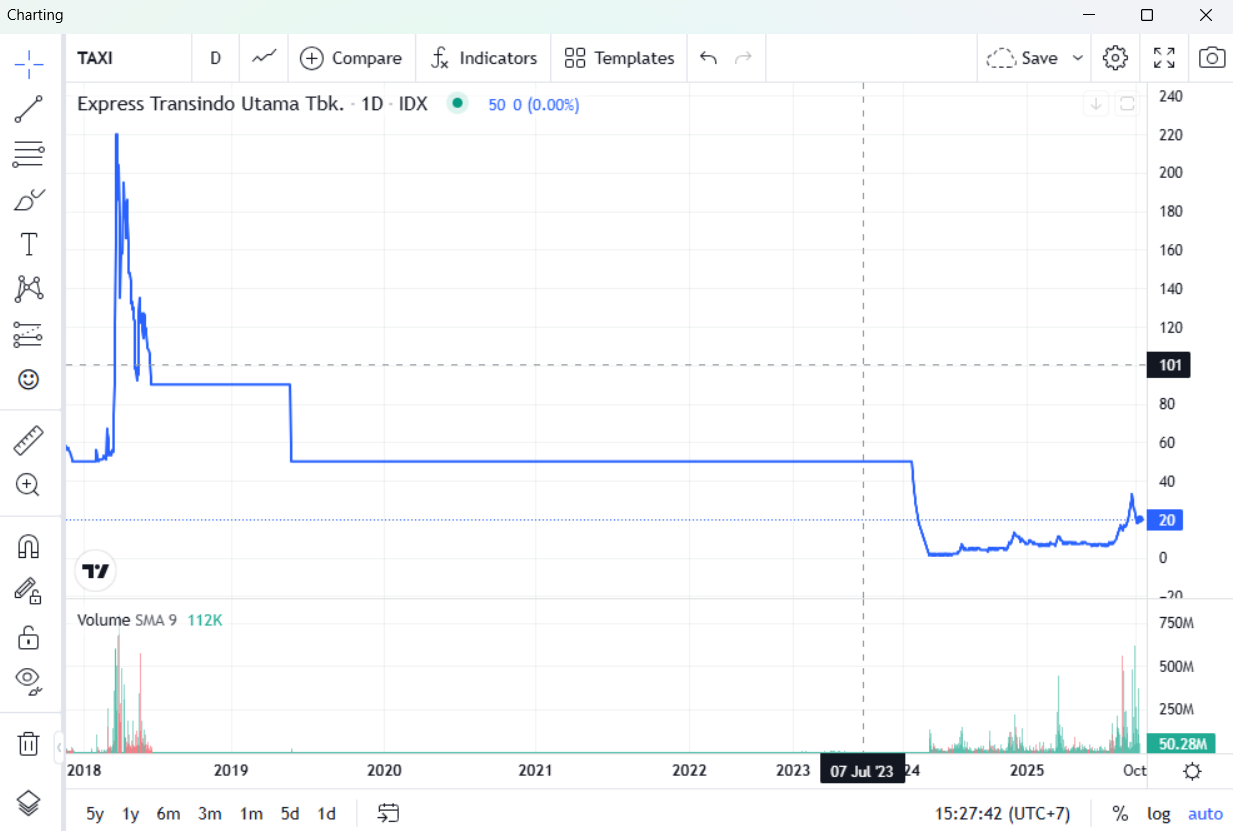This screenshot has height=831, width=1233.
Task: Select the Text annotation tool
Action: pos(29,244)
